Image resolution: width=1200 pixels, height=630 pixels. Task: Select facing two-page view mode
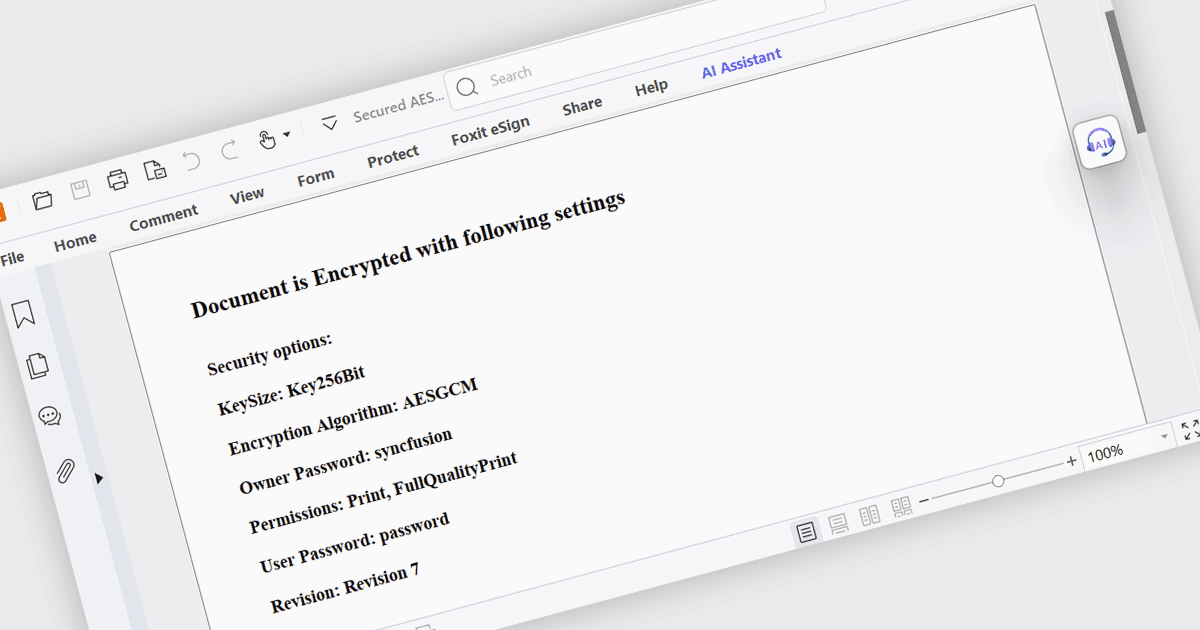(870, 515)
